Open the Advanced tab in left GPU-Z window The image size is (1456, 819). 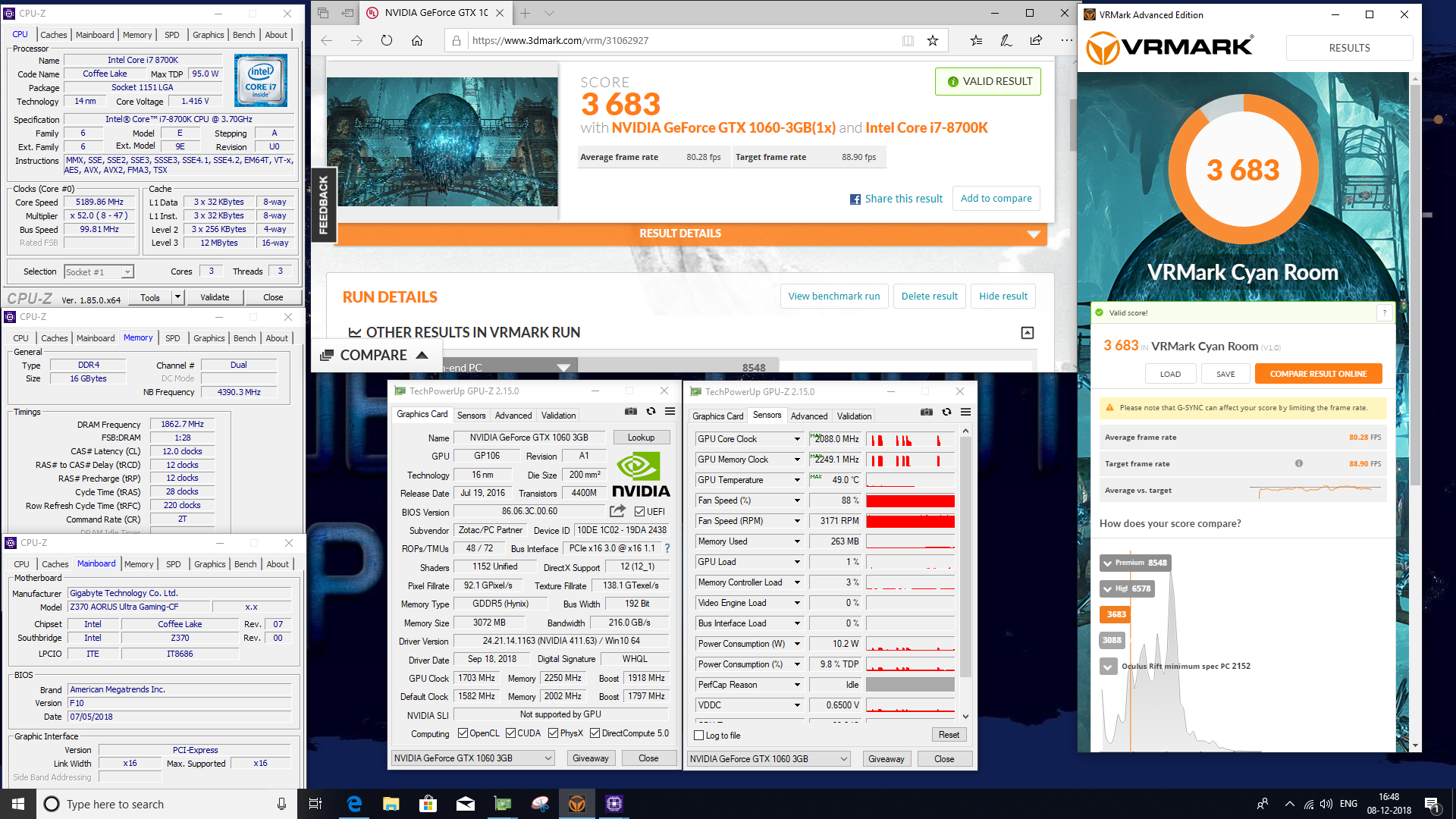click(513, 416)
